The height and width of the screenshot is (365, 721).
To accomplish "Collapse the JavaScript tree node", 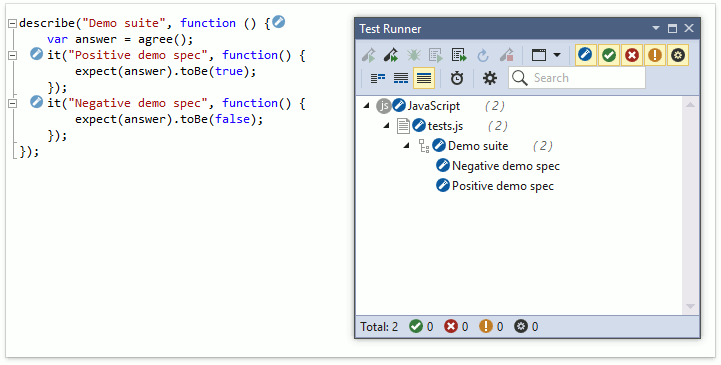I will click(x=366, y=106).
